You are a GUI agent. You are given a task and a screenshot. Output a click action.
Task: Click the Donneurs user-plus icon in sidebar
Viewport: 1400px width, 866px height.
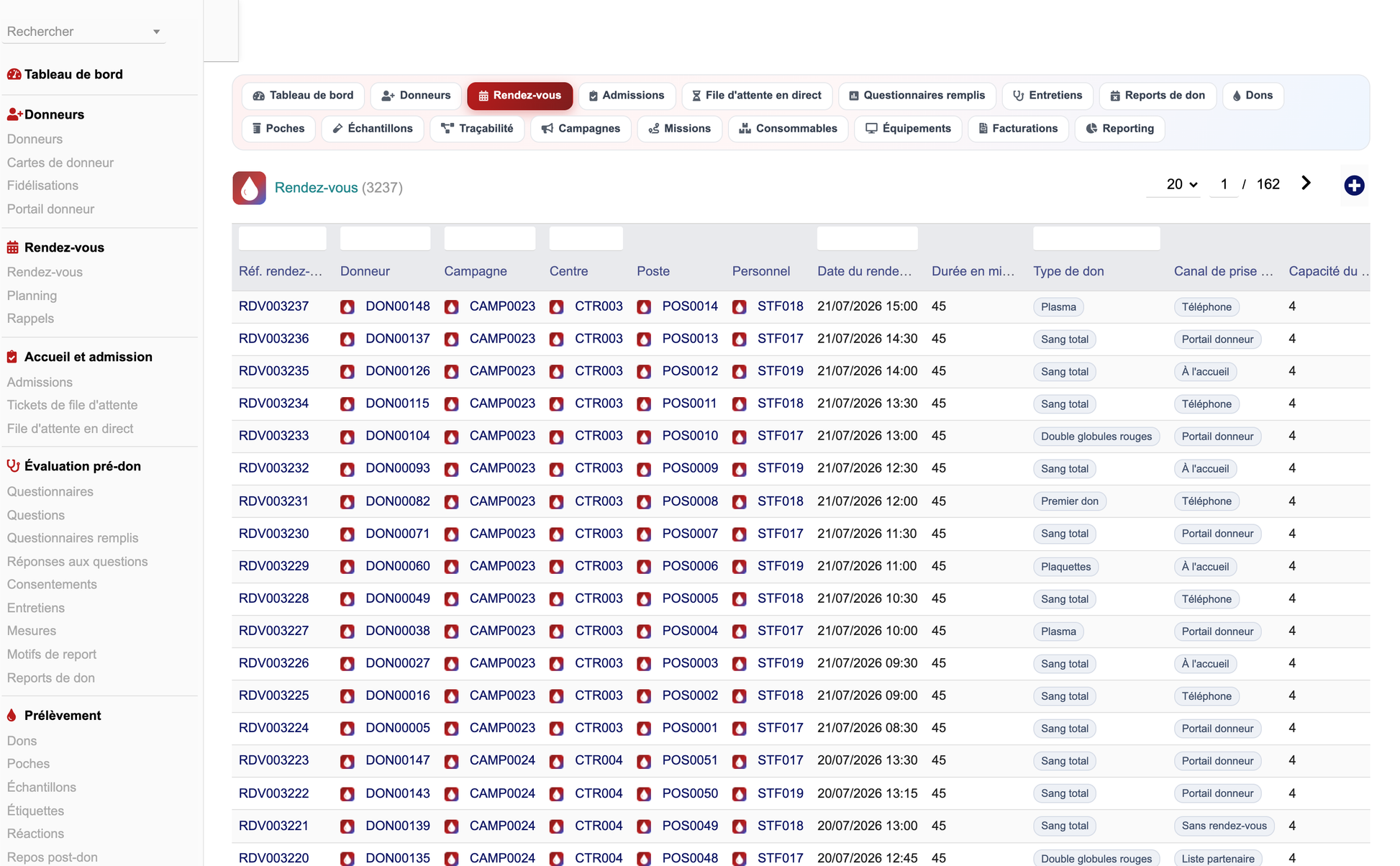pyautogui.click(x=14, y=114)
